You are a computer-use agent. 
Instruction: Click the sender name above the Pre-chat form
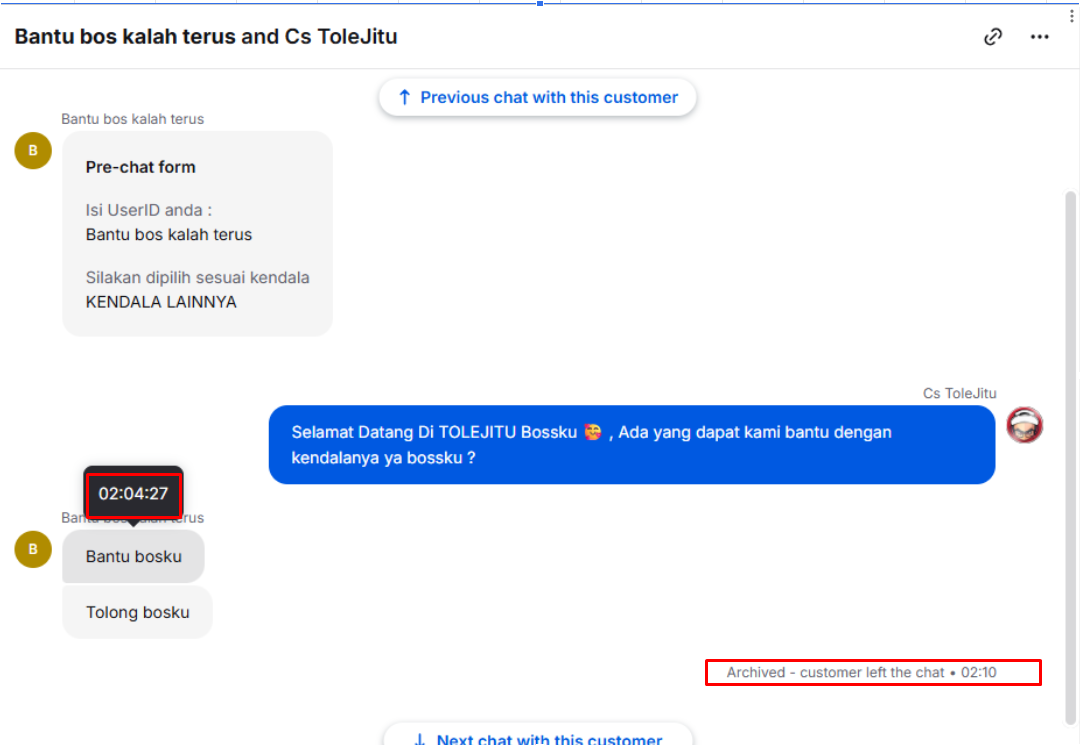pos(133,119)
